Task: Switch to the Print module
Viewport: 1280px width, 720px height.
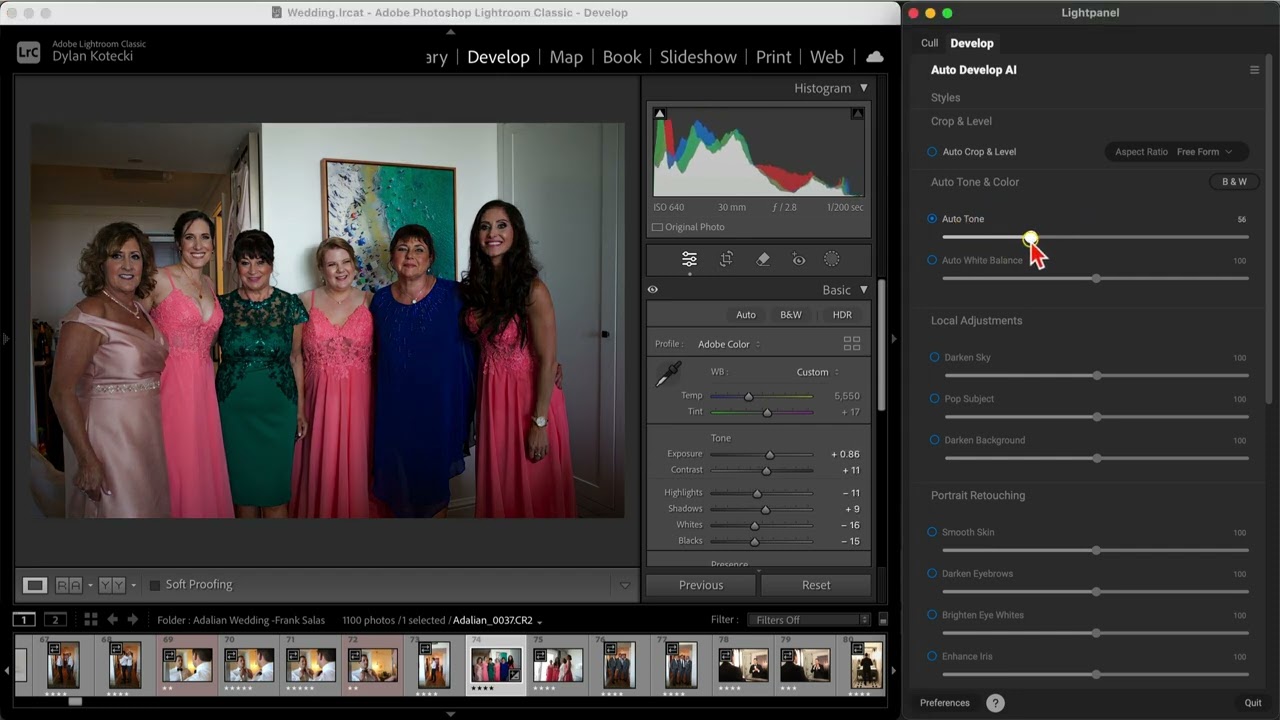Action: (773, 57)
